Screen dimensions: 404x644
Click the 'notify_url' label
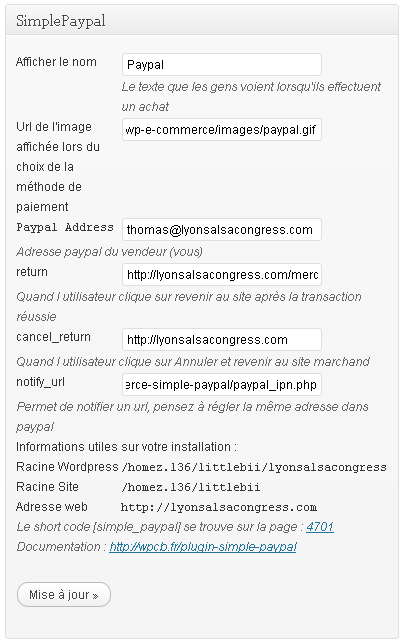(x=40, y=382)
